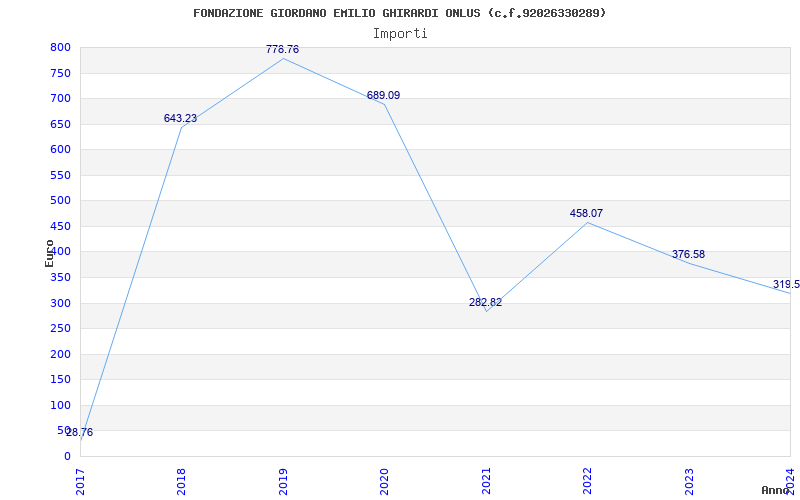The height and width of the screenshot is (500, 800).
Task: Click the 350 value on Euro axis
Action: click(x=60, y=278)
